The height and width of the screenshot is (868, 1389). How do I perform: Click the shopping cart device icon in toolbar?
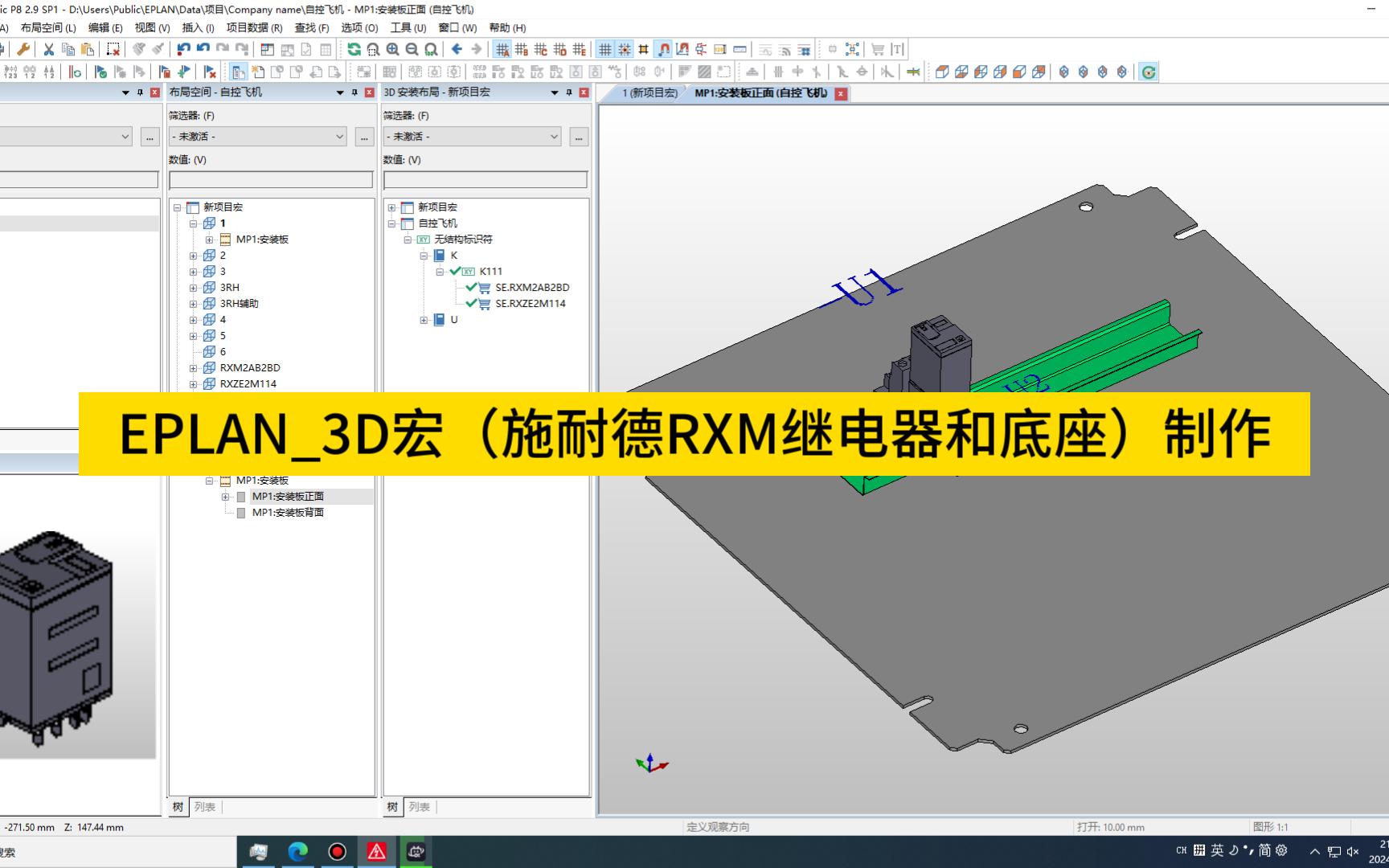[878, 49]
